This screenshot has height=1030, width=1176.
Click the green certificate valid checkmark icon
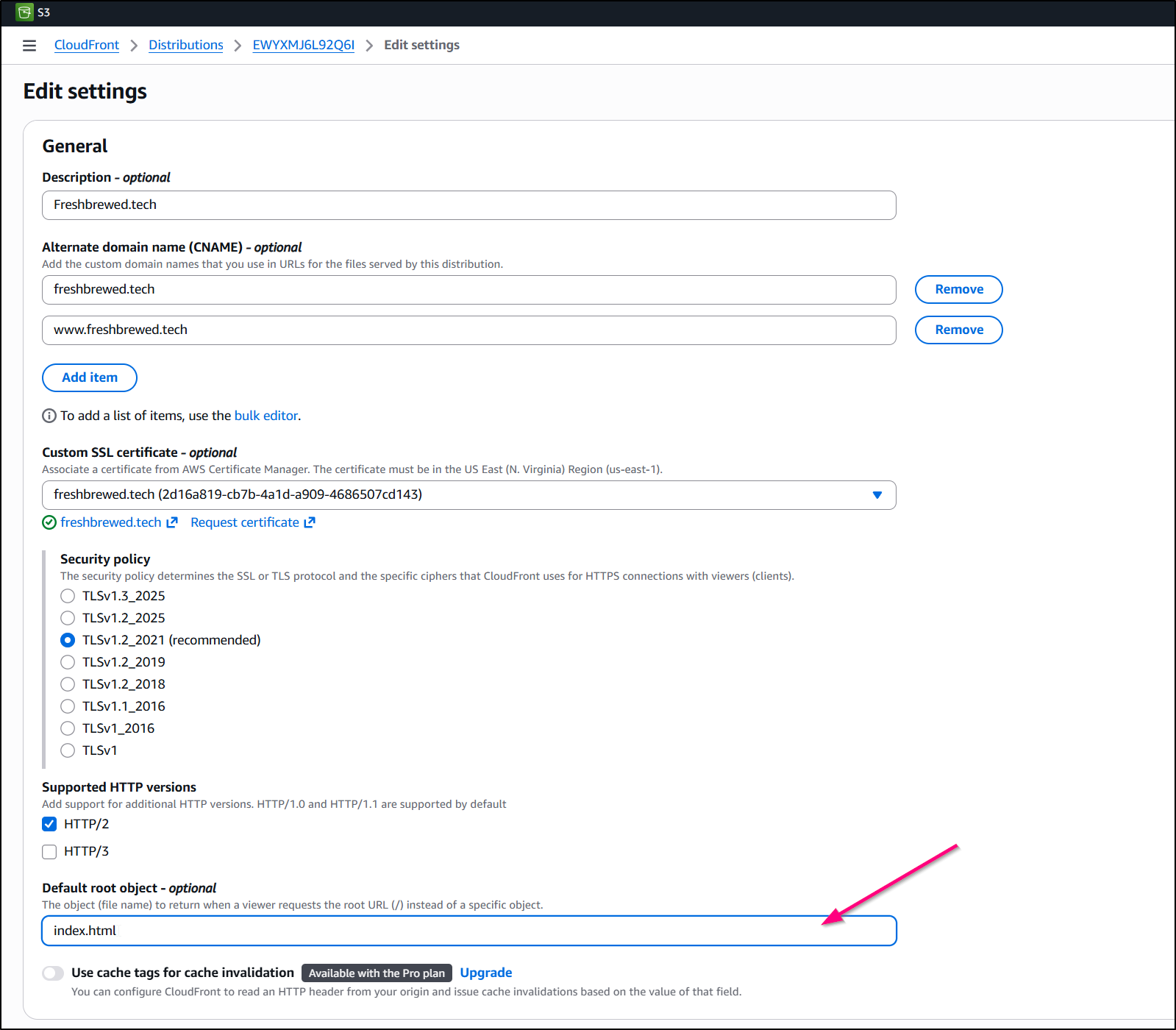(49, 522)
